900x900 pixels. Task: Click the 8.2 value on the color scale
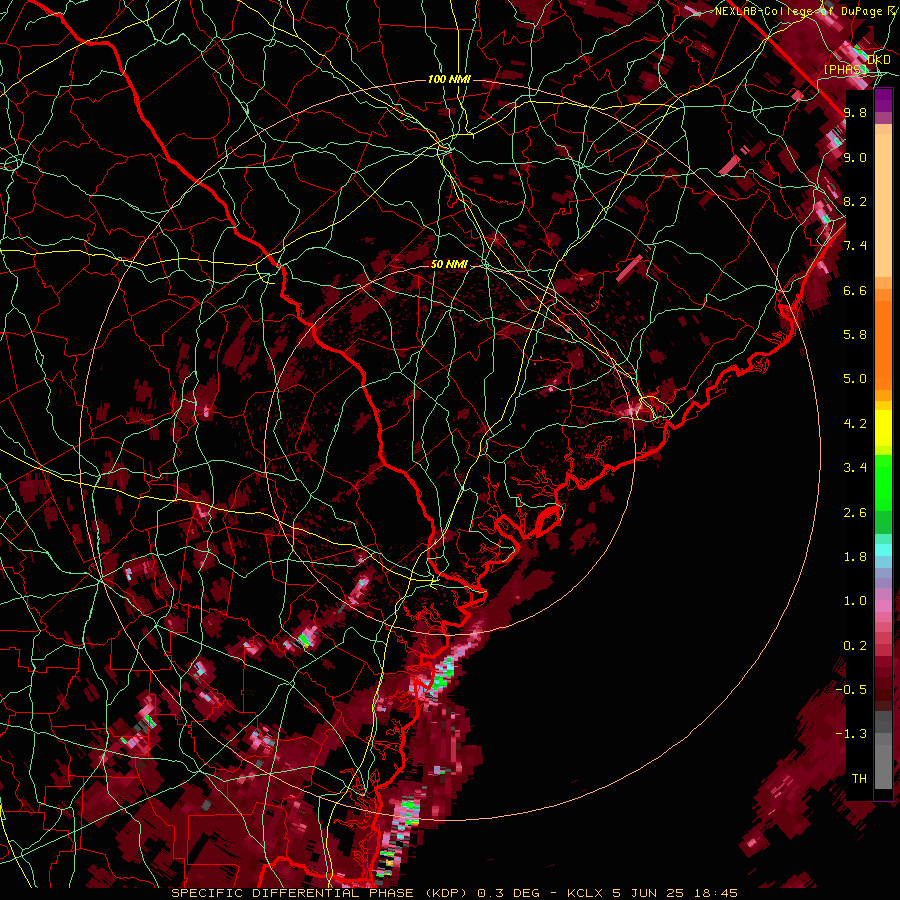click(855, 202)
